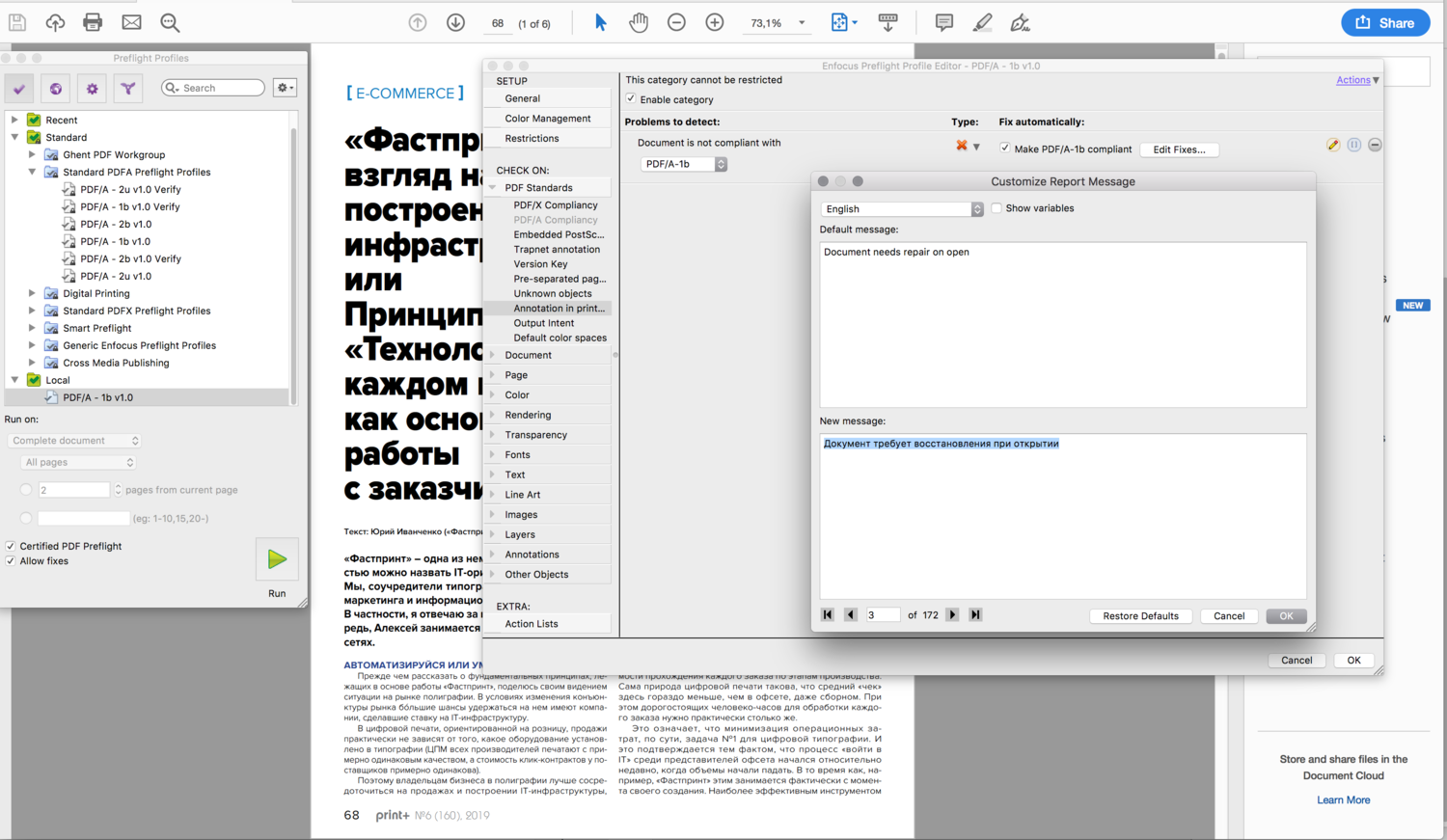Screen dimensions: 1447x840
Task: Click the upload to cloud icon
Action: point(55,22)
